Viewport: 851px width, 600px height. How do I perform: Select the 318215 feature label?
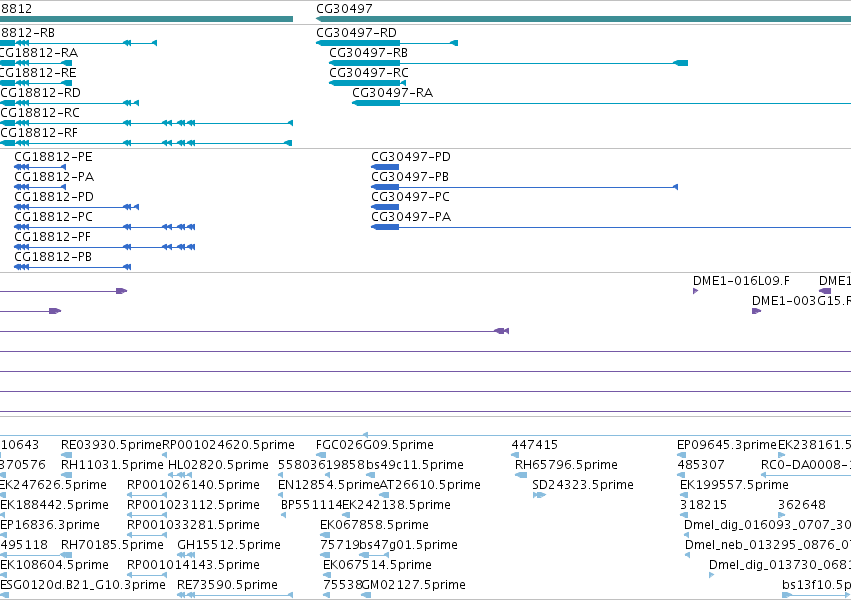[703, 505]
